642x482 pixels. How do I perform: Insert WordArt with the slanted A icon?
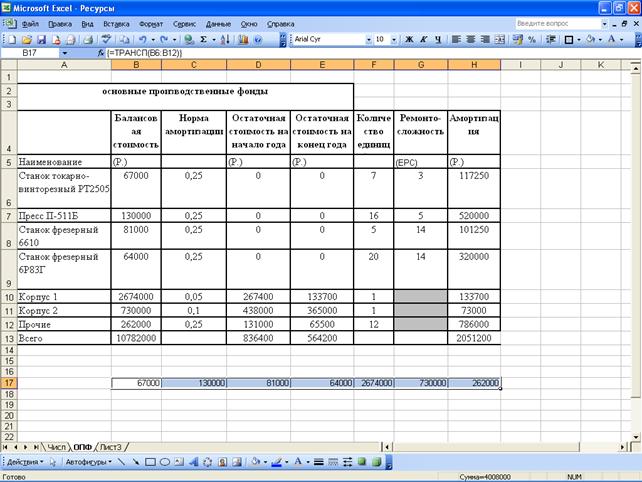pyautogui.click(x=193, y=462)
